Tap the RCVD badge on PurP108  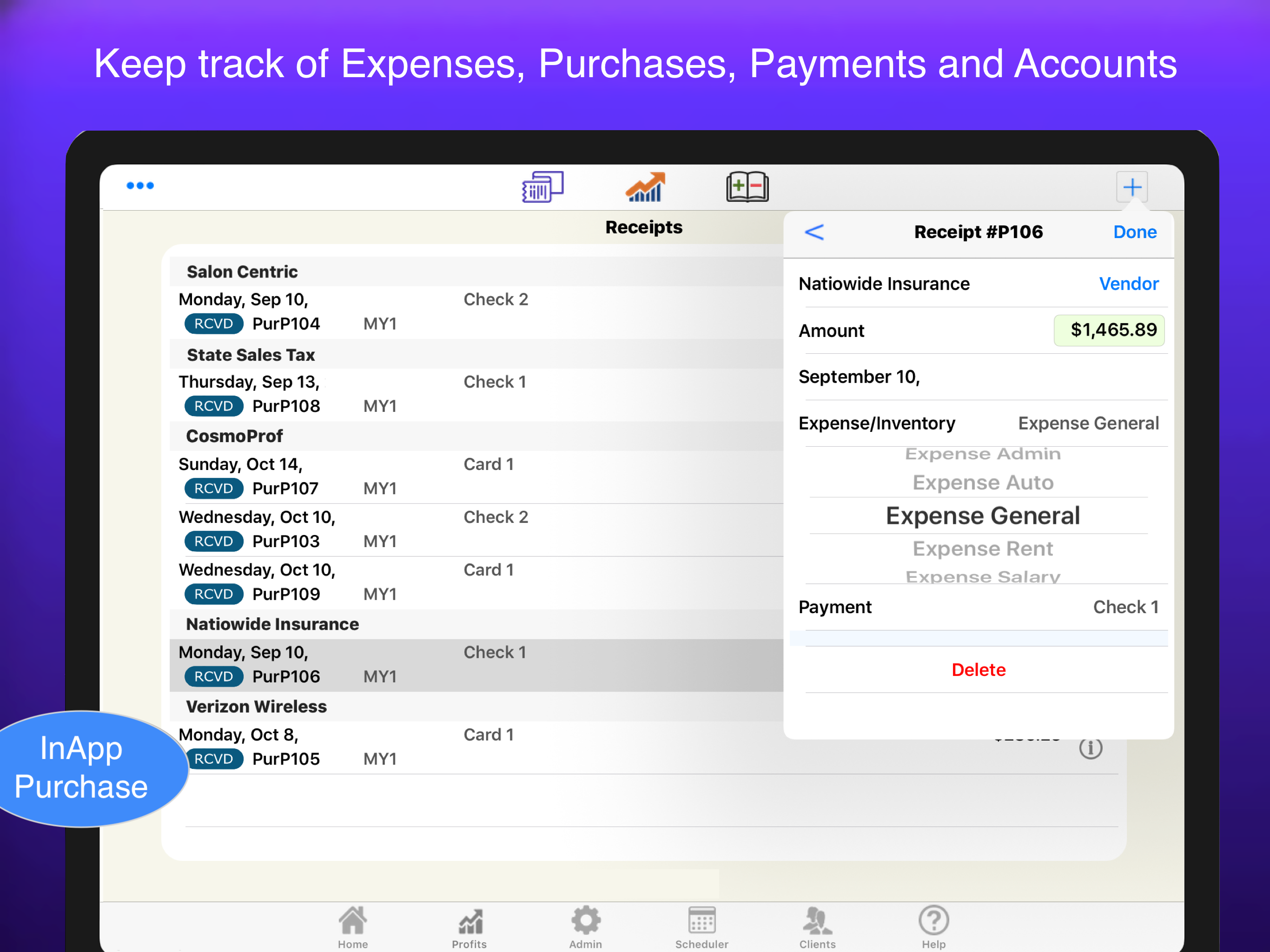[213, 406]
